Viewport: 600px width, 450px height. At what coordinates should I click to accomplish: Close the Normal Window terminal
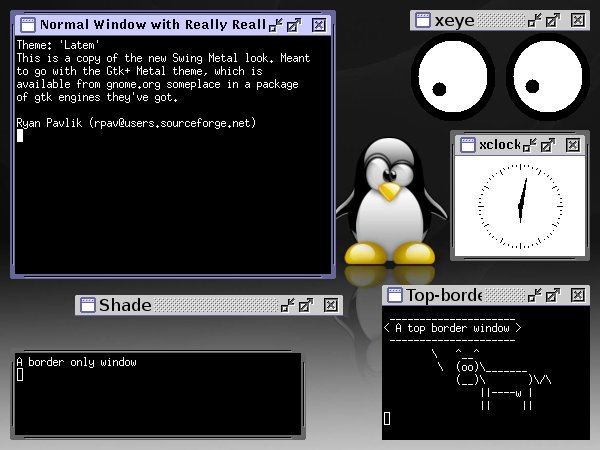tap(319, 25)
